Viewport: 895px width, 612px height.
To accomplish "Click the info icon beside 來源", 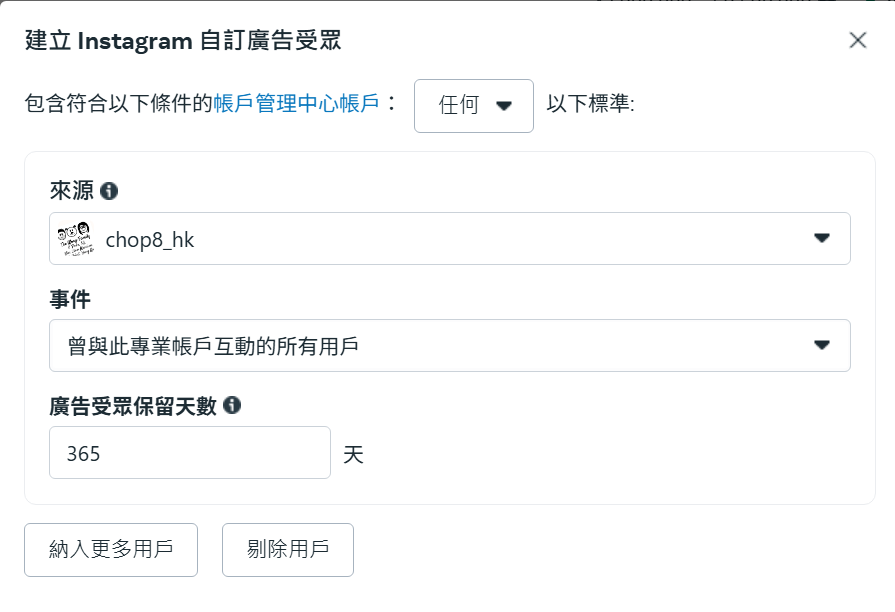I will tap(109, 190).
